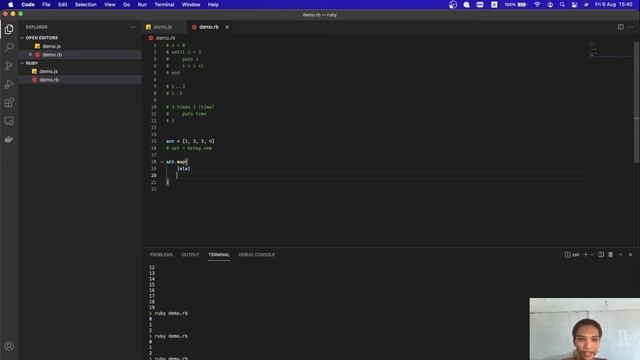Open the Edit menu
Viewport: 640px width, 360px height.
point(62,4)
